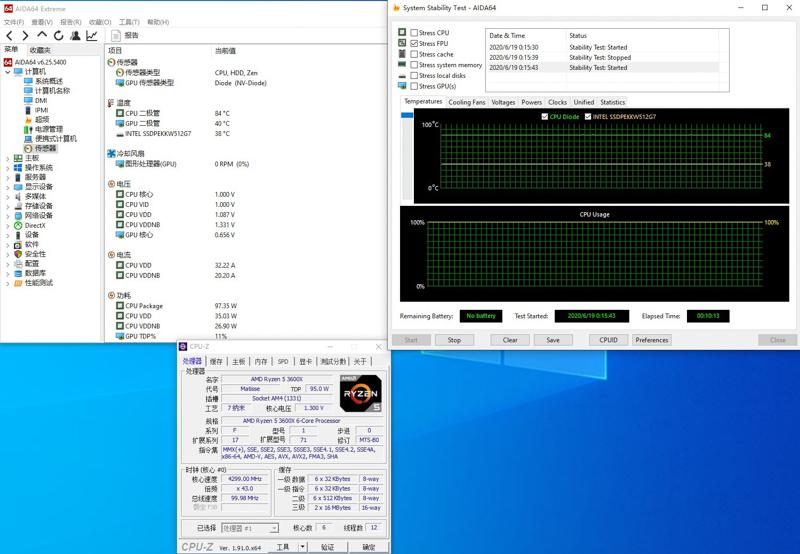Screen dimensions: 800x554
Task: Click the 安全性 shield icon in tree
Action: (x=18, y=254)
